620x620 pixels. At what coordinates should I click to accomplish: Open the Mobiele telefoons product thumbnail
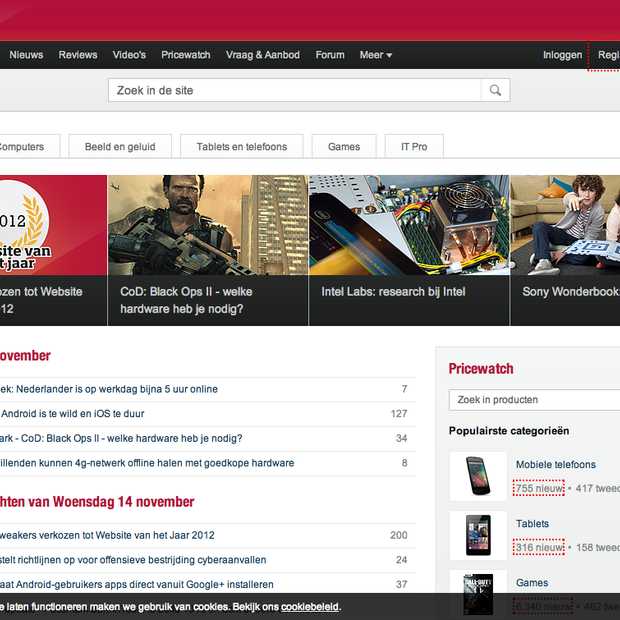(x=478, y=476)
